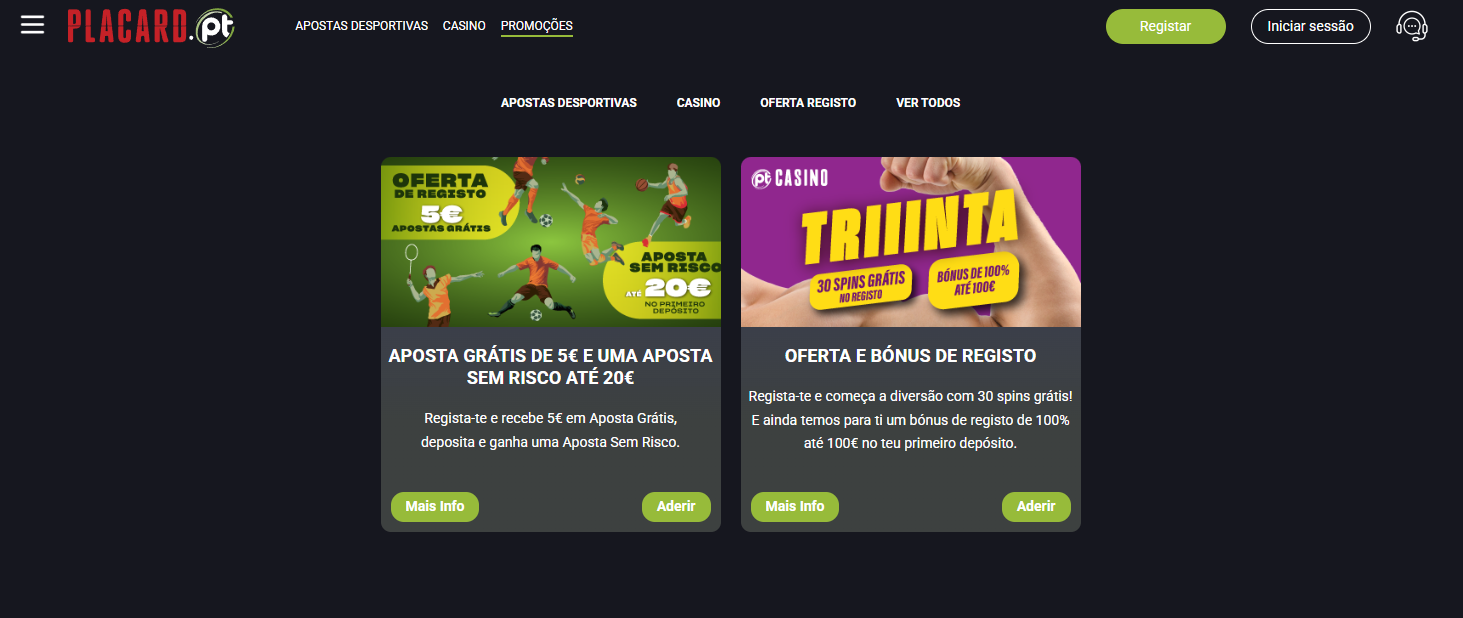Screen dimensions: 1463x618
Task: Click Mais Info on casino registration bonus
Action: (x=795, y=507)
